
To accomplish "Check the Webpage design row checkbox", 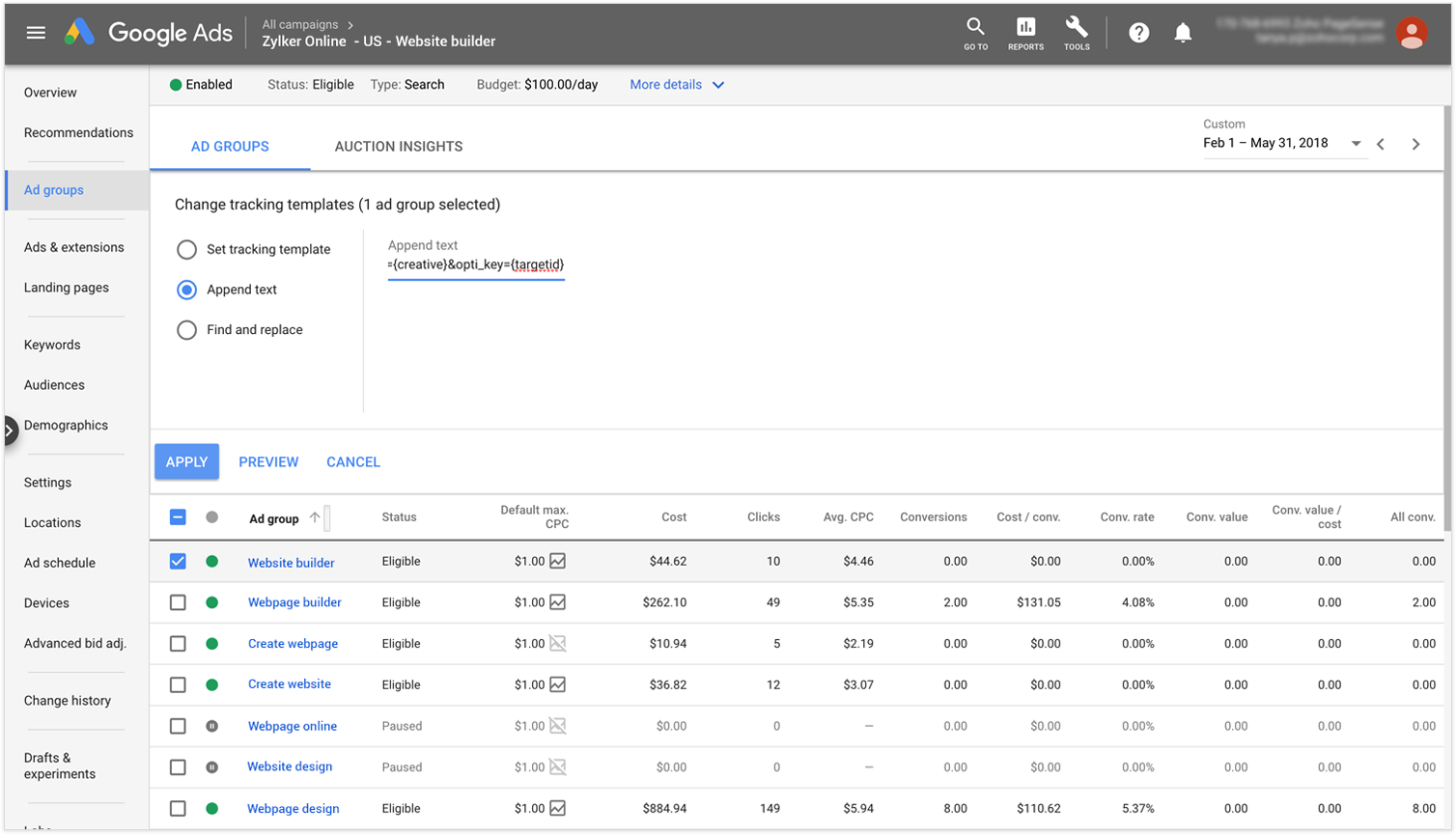I will click(x=178, y=808).
